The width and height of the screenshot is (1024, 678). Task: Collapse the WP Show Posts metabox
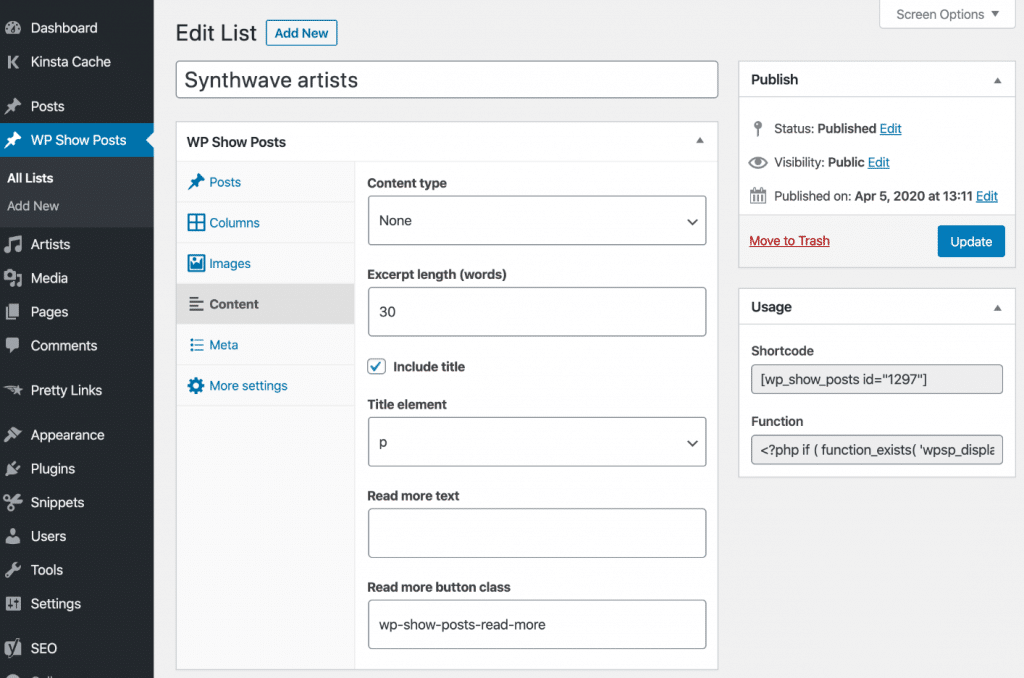(699, 141)
